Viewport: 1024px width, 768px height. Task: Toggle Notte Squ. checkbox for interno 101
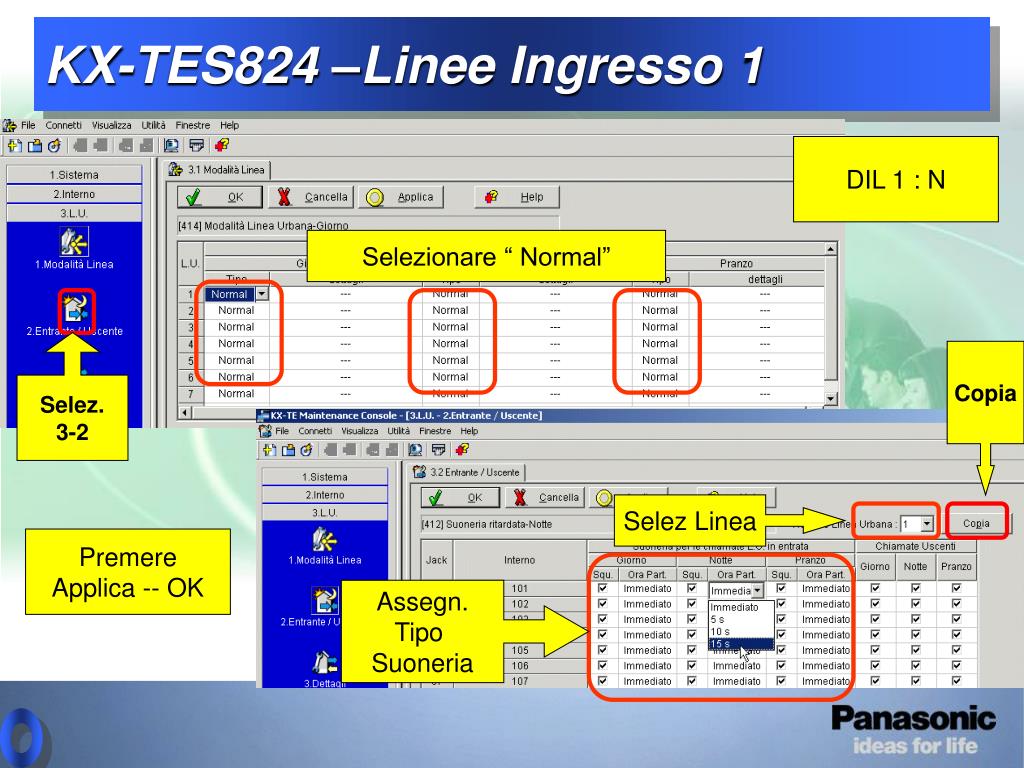(x=692, y=588)
